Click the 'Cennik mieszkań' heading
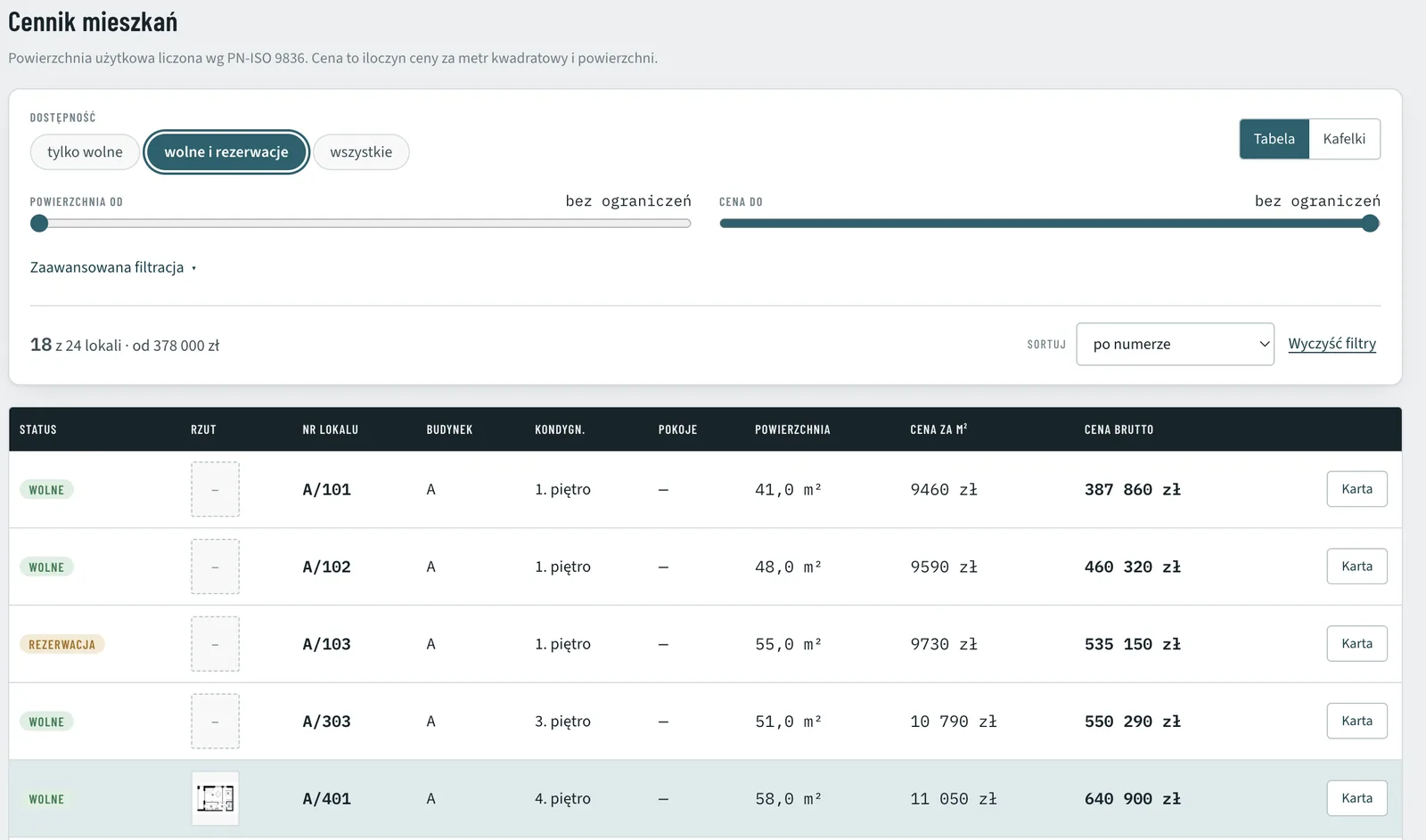Screen dimensions: 1426x840 93,22
